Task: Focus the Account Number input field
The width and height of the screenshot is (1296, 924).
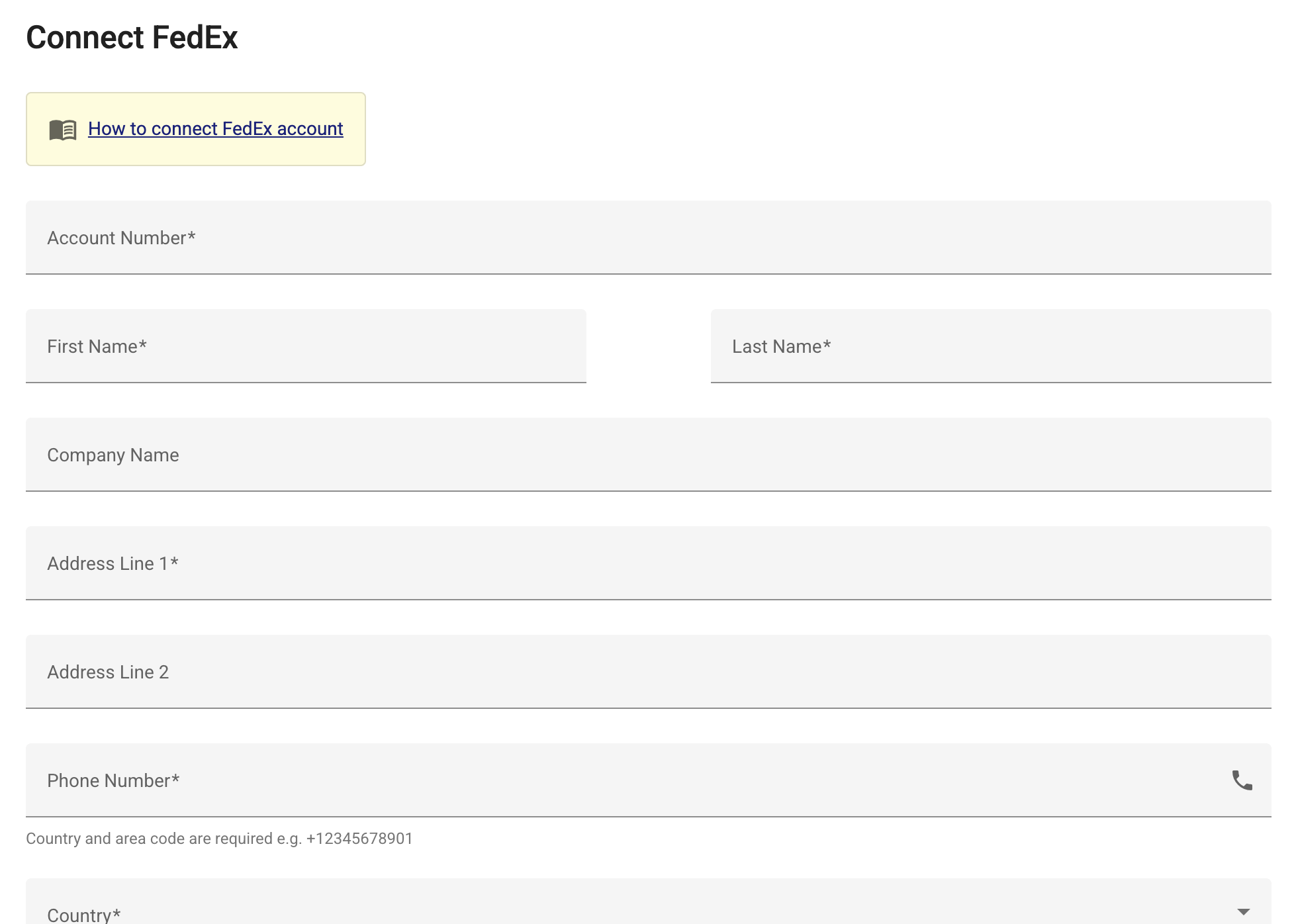Action: pos(649,238)
